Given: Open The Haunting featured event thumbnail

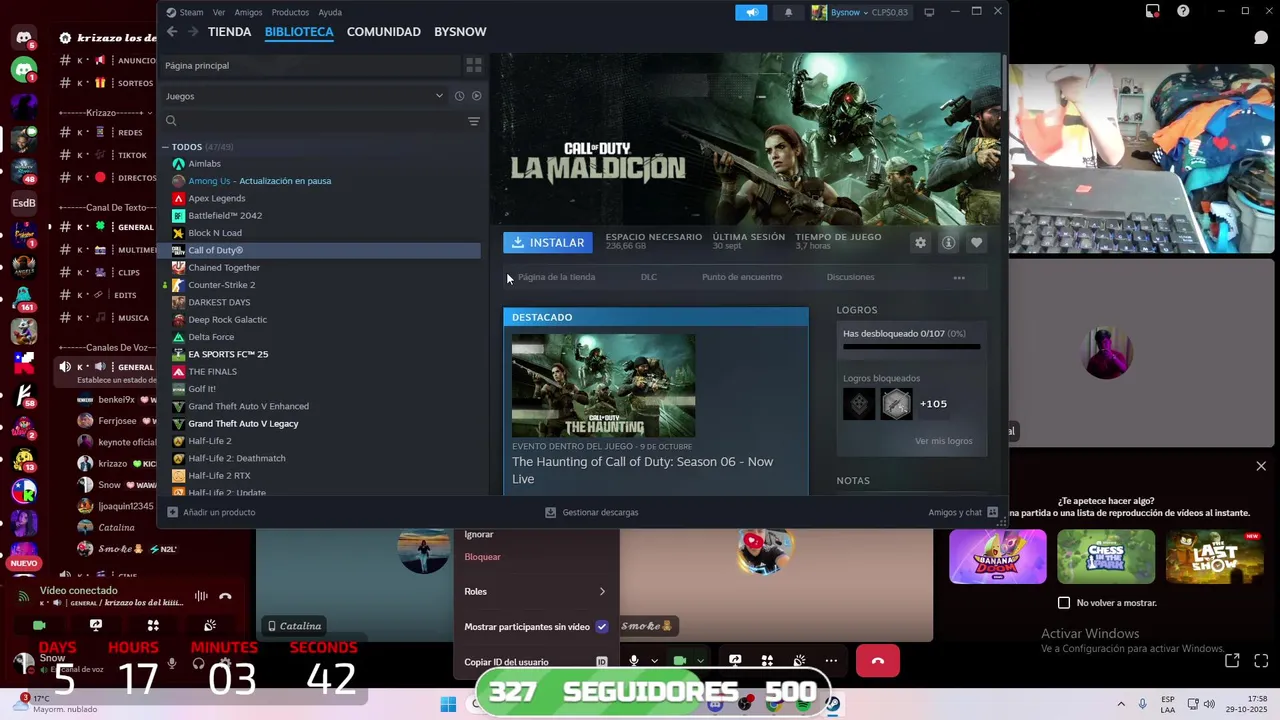Looking at the screenshot, I should tap(603, 386).
